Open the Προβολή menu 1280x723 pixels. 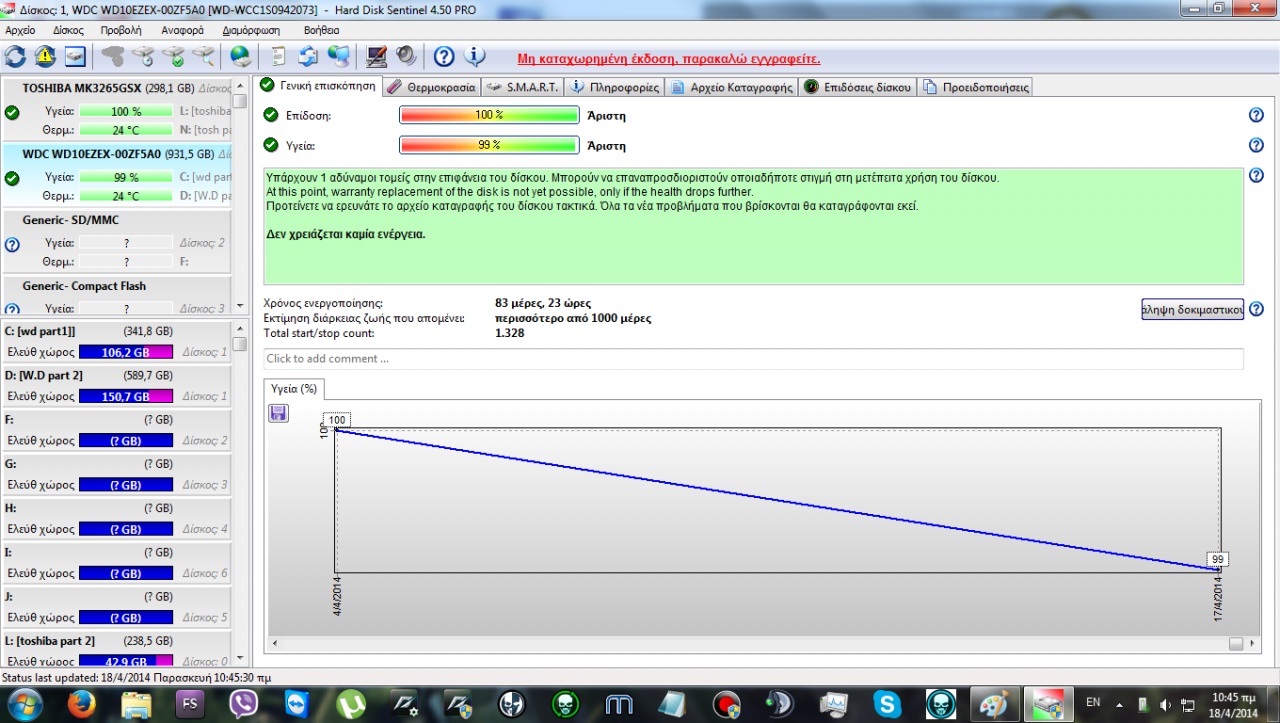[121, 30]
